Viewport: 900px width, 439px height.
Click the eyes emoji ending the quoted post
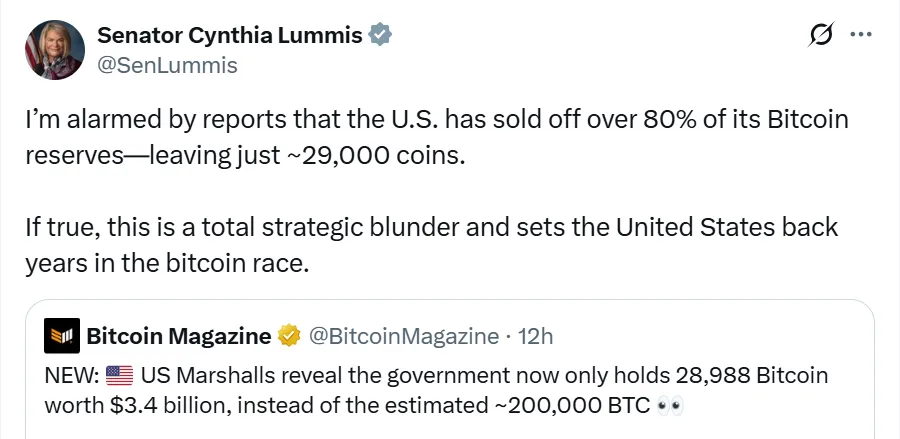click(669, 406)
